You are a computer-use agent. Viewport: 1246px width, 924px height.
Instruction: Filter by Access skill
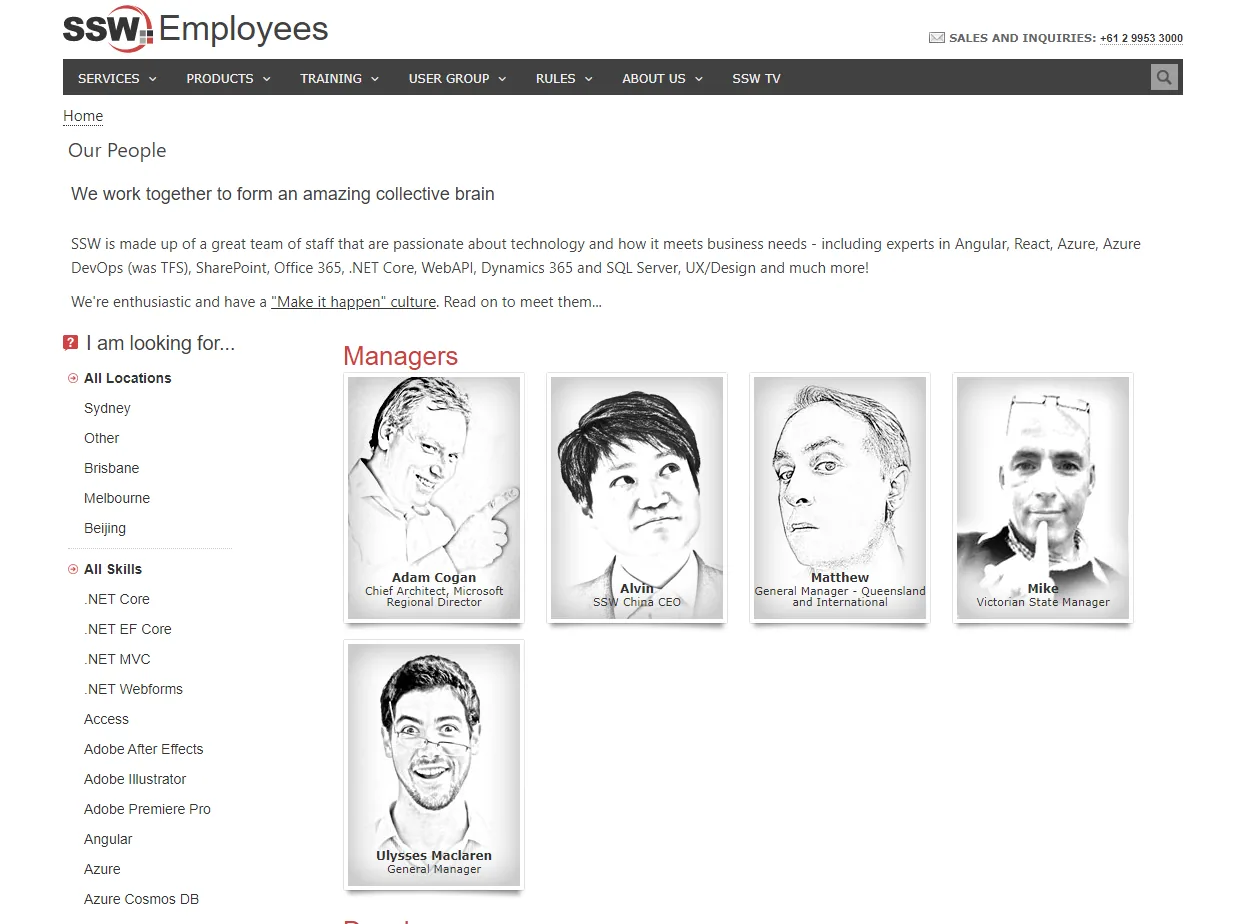coord(106,719)
